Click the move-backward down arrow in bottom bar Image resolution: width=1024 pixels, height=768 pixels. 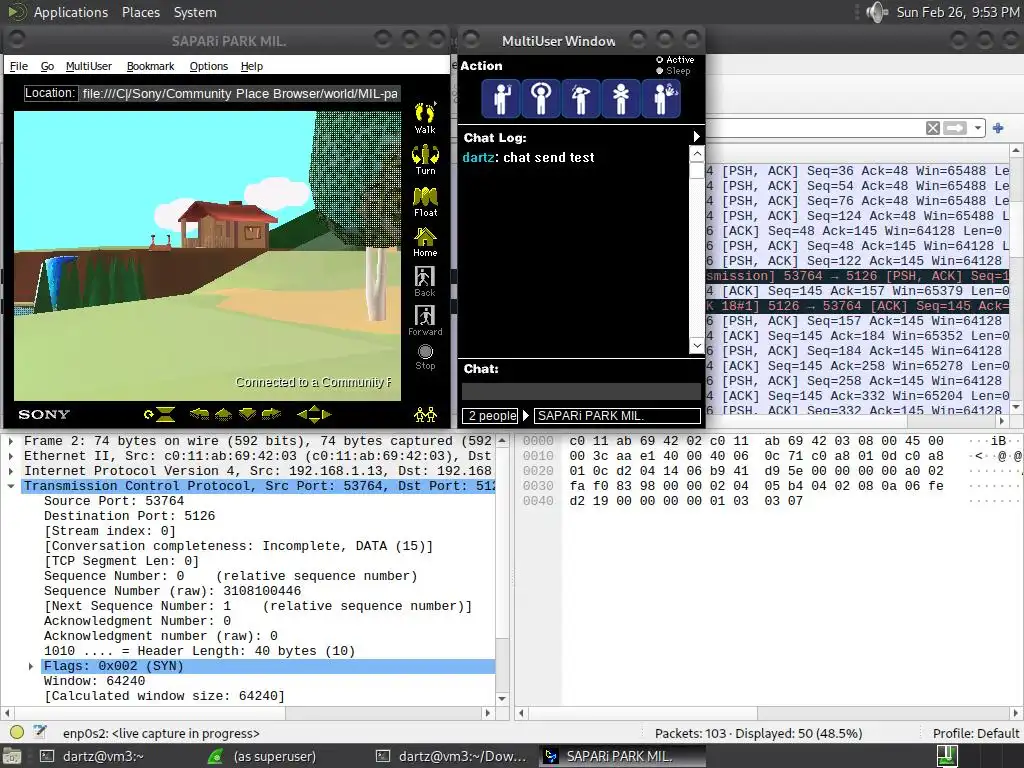coord(248,413)
